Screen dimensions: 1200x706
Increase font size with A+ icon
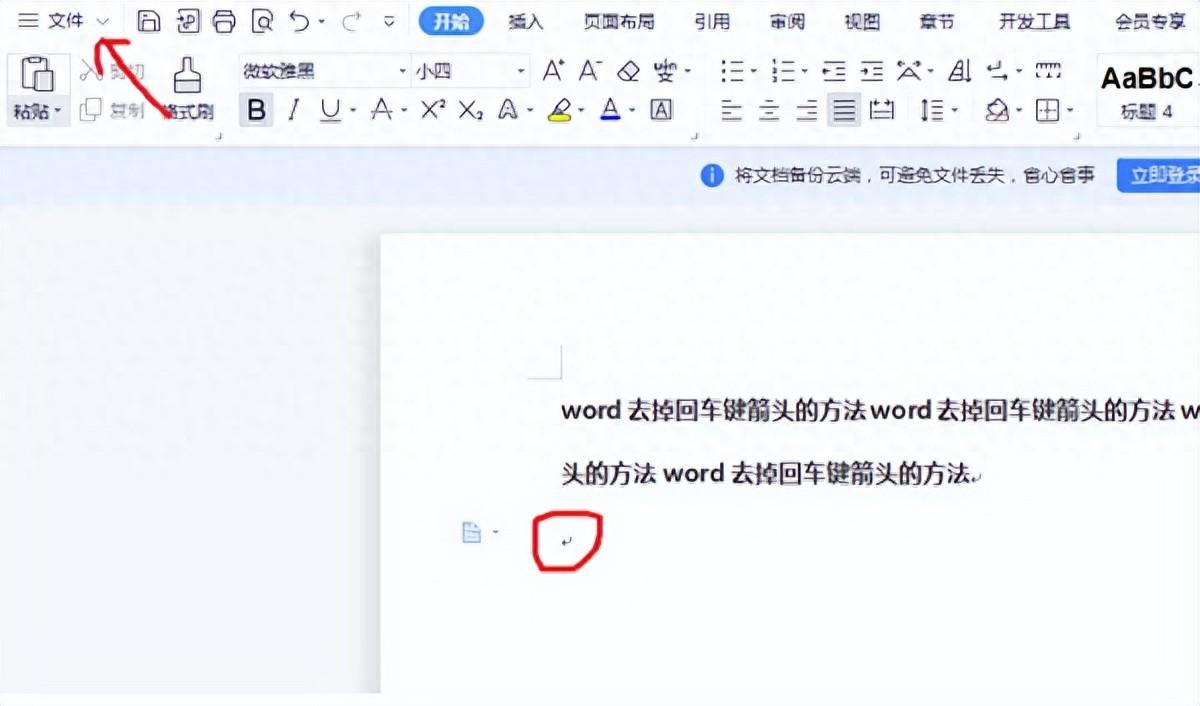coord(553,71)
